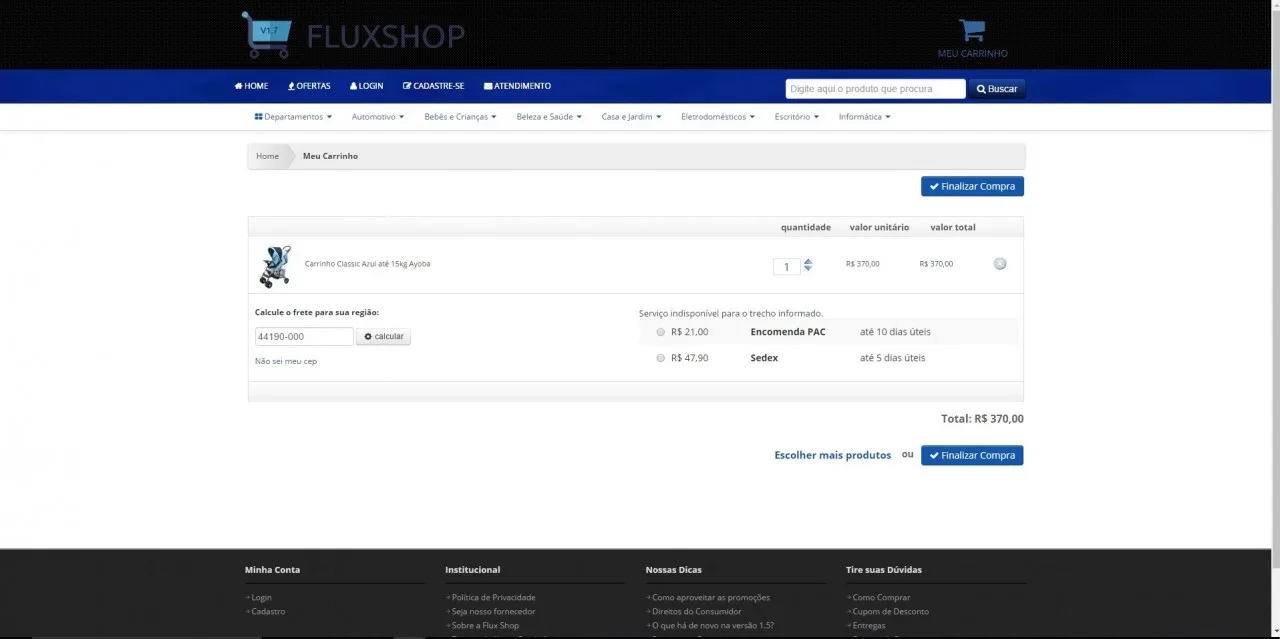The width and height of the screenshot is (1280, 639).
Task: Expand Departamentos dropdown
Action: (x=293, y=117)
